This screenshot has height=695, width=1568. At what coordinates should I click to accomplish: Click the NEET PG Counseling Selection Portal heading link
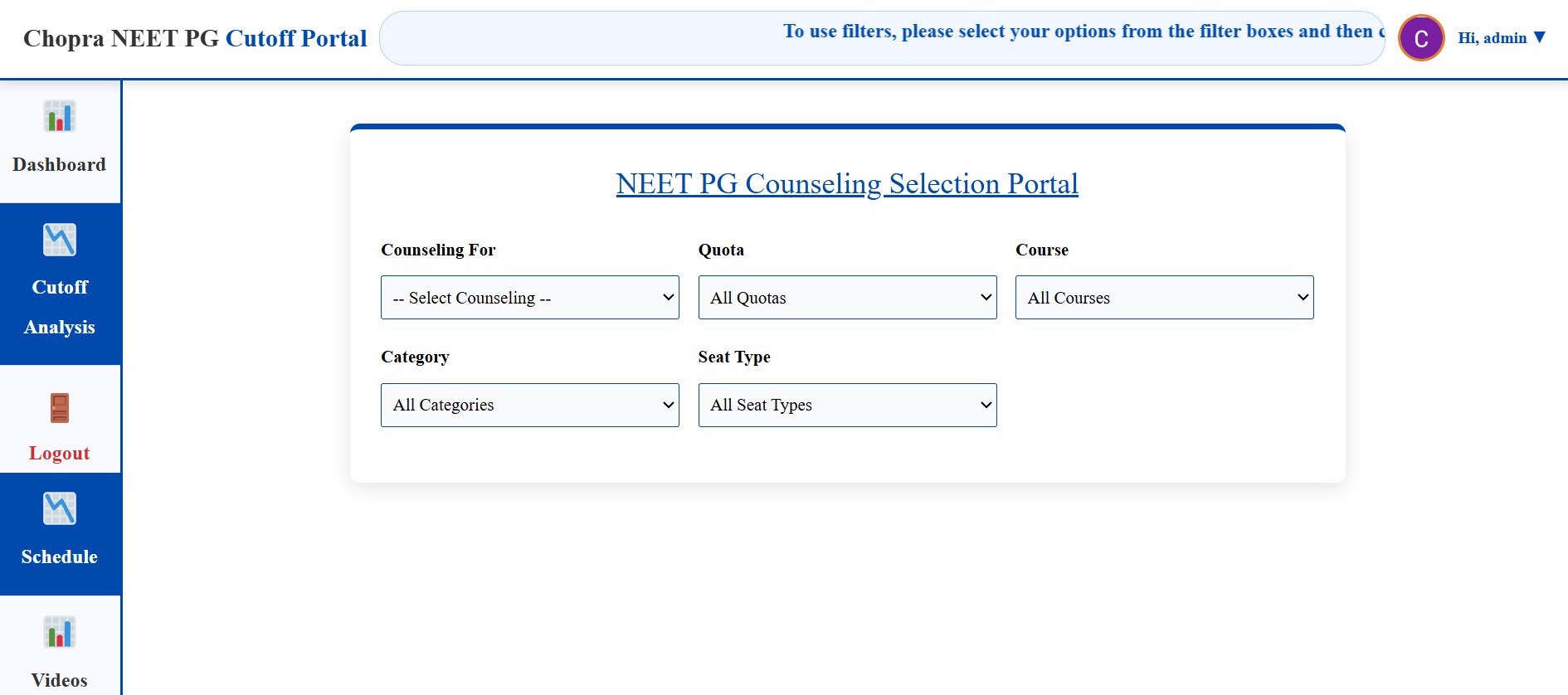(x=847, y=183)
